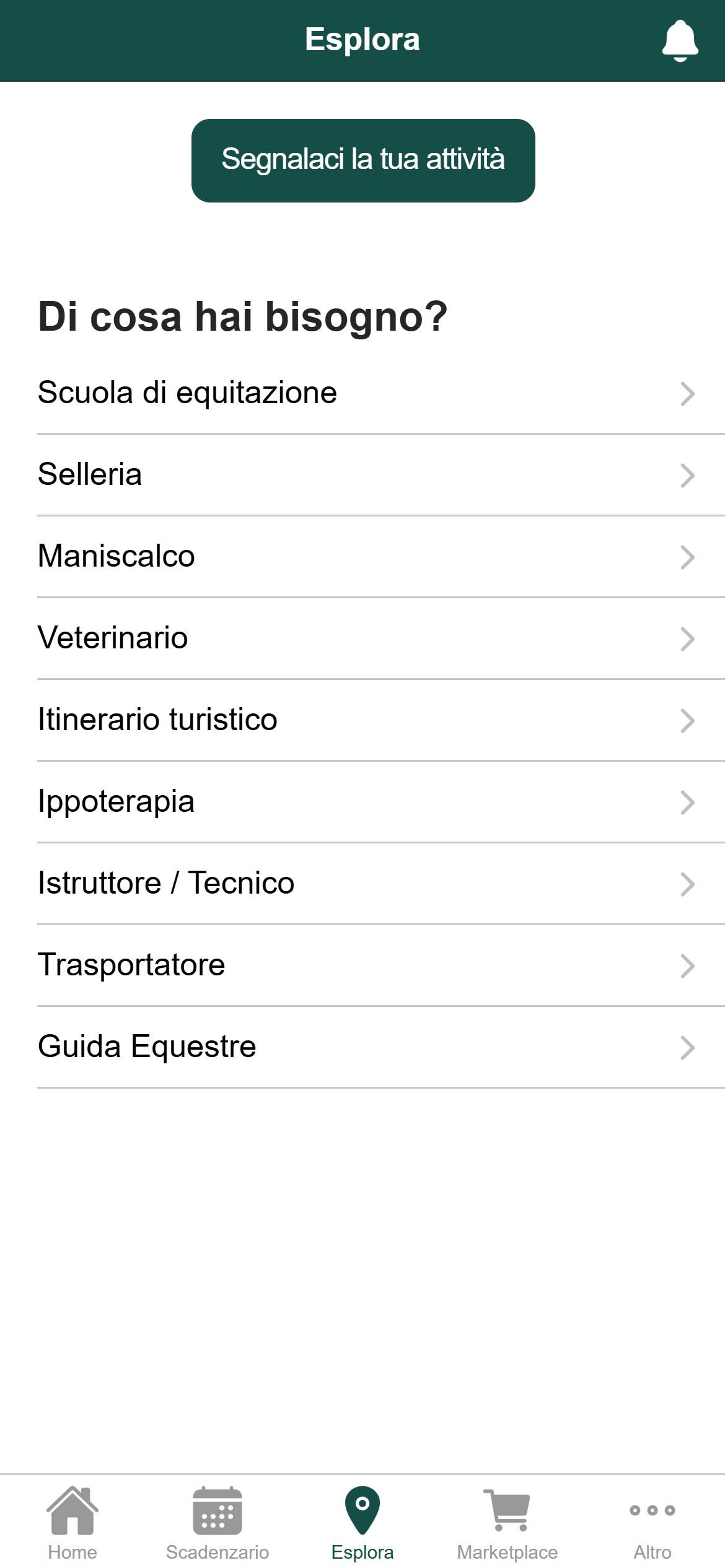Switch to the Scadenzario tab label

[217, 1553]
